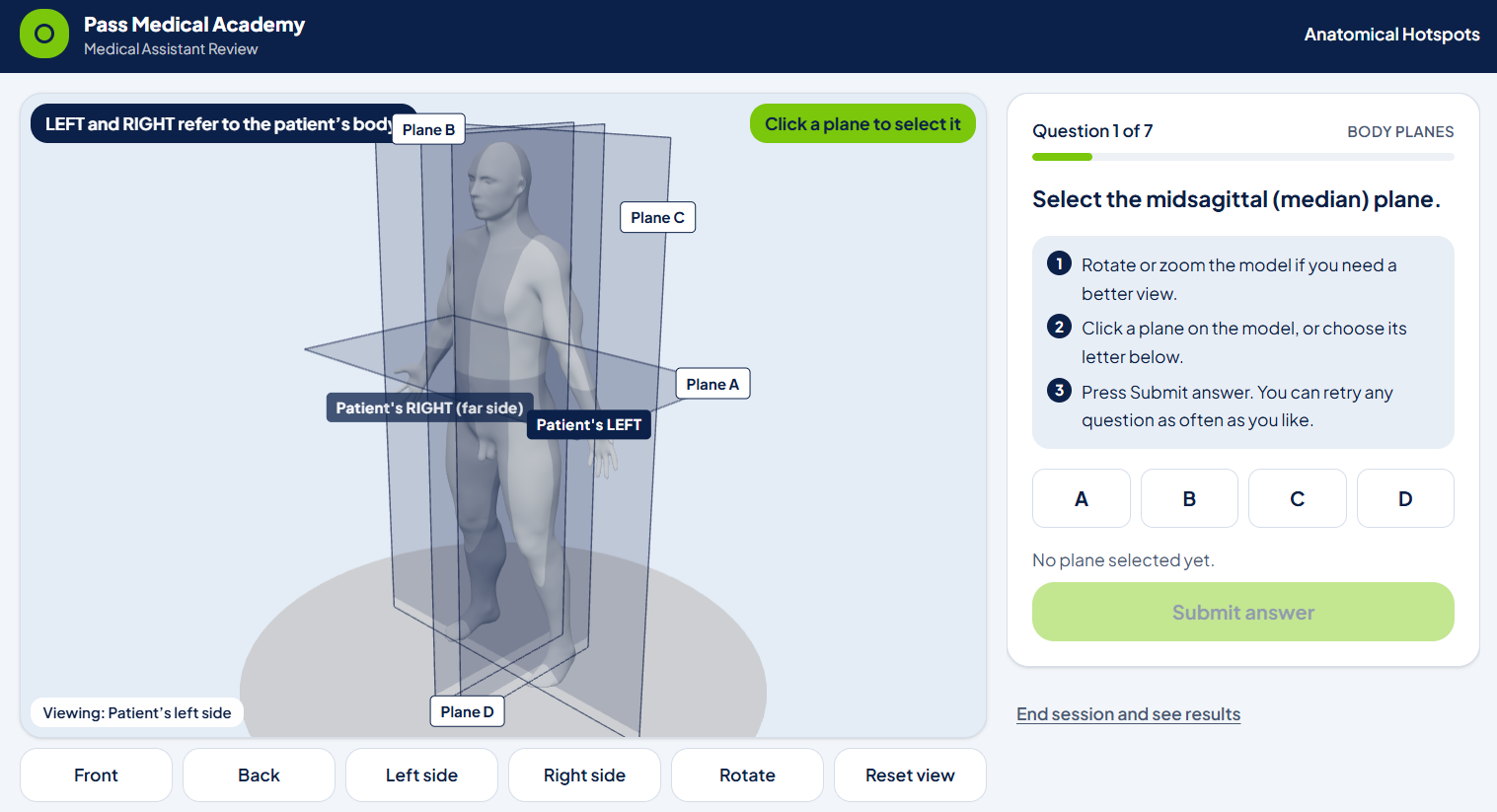Switch to the Back view

(x=259, y=775)
